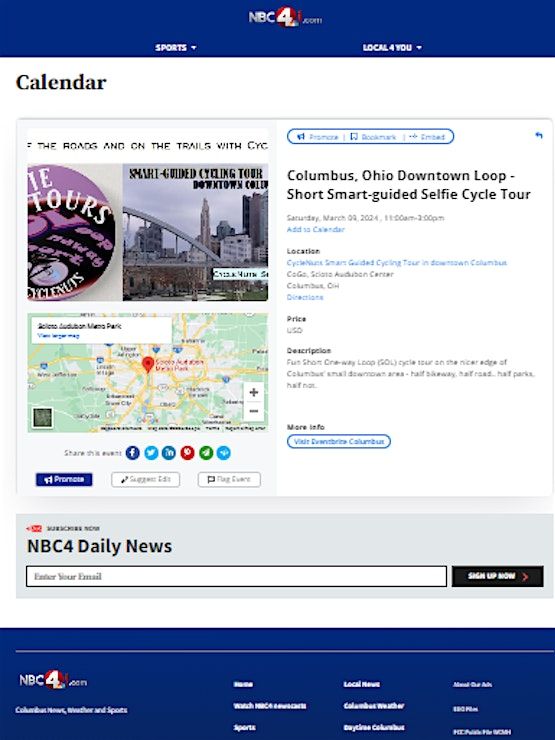The width and height of the screenshot is (555, 740).
Task: Expand the Local 4 You dropdown
Action: [x=392, y=48]
